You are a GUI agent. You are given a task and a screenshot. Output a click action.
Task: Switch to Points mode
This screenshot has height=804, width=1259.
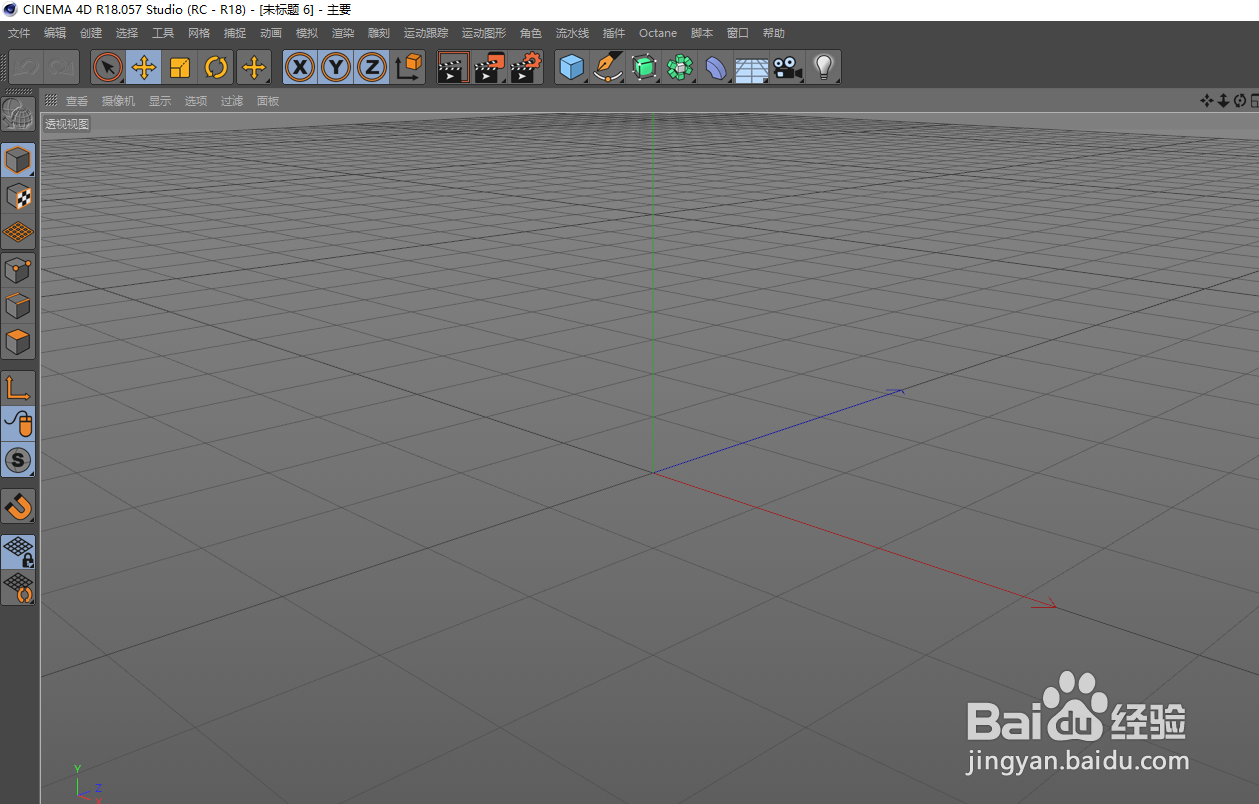point(18,269)
